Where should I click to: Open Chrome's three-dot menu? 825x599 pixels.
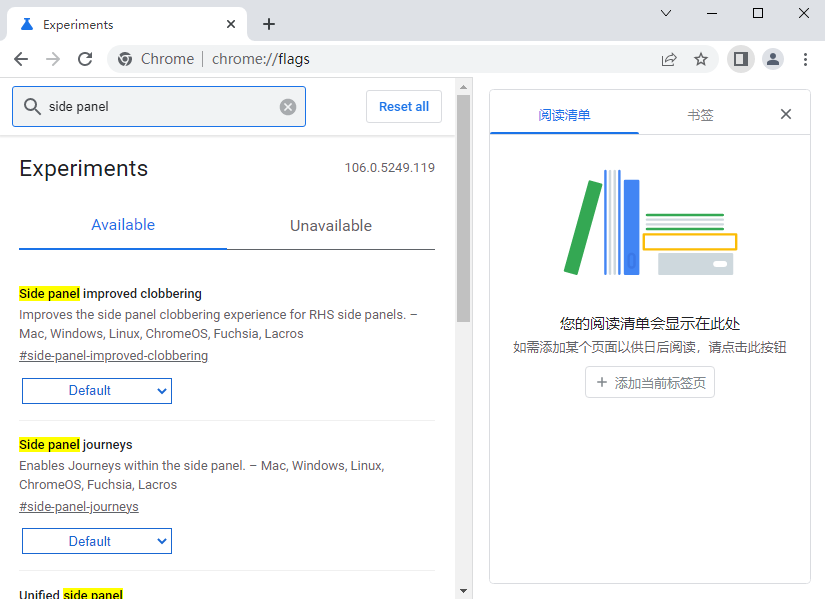[x=805, y=59]
